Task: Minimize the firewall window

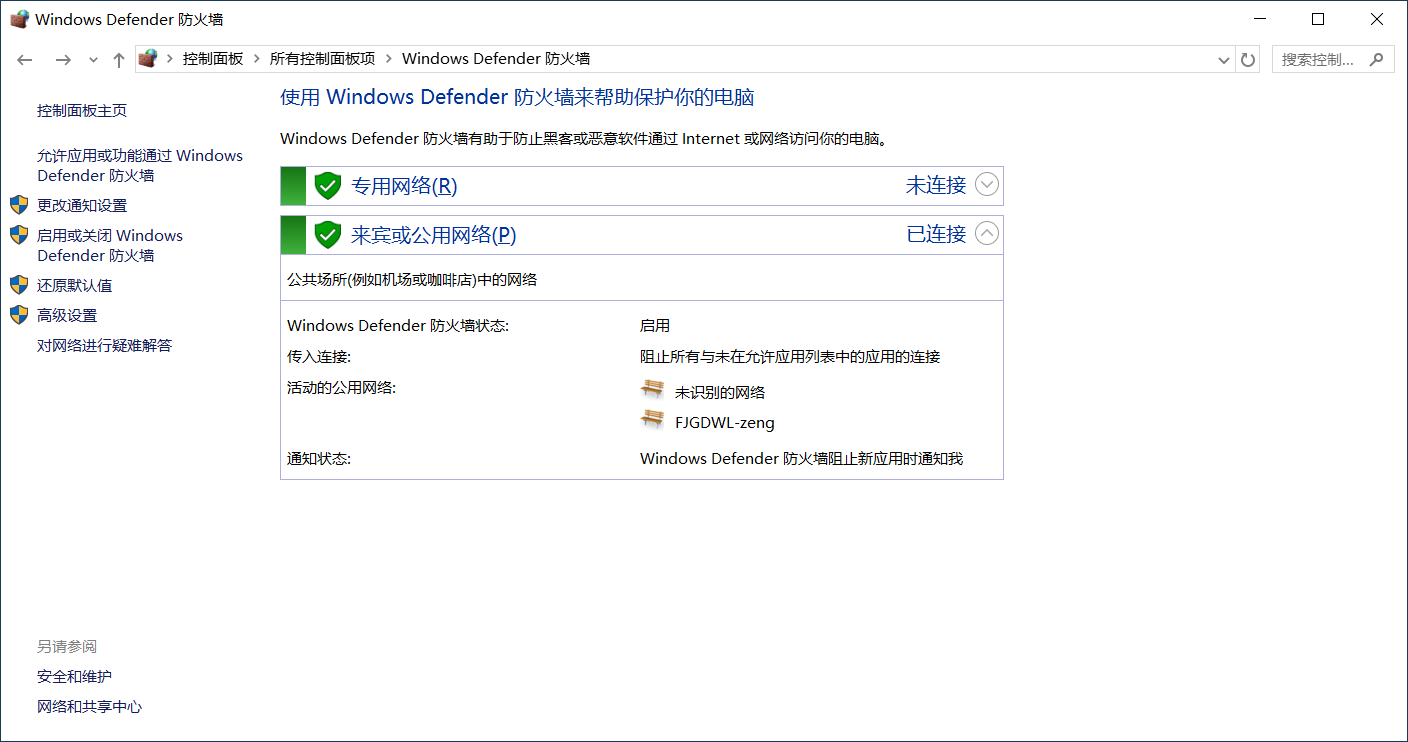Action: [1259, 19]
